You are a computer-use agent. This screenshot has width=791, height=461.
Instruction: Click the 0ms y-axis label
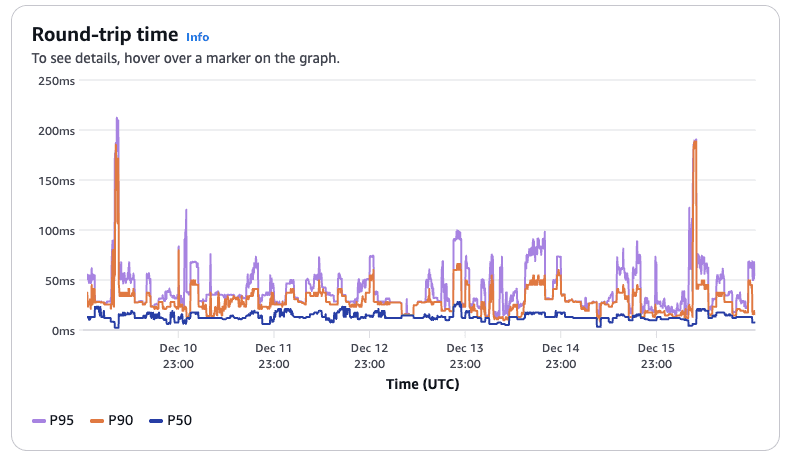[62, 331]
